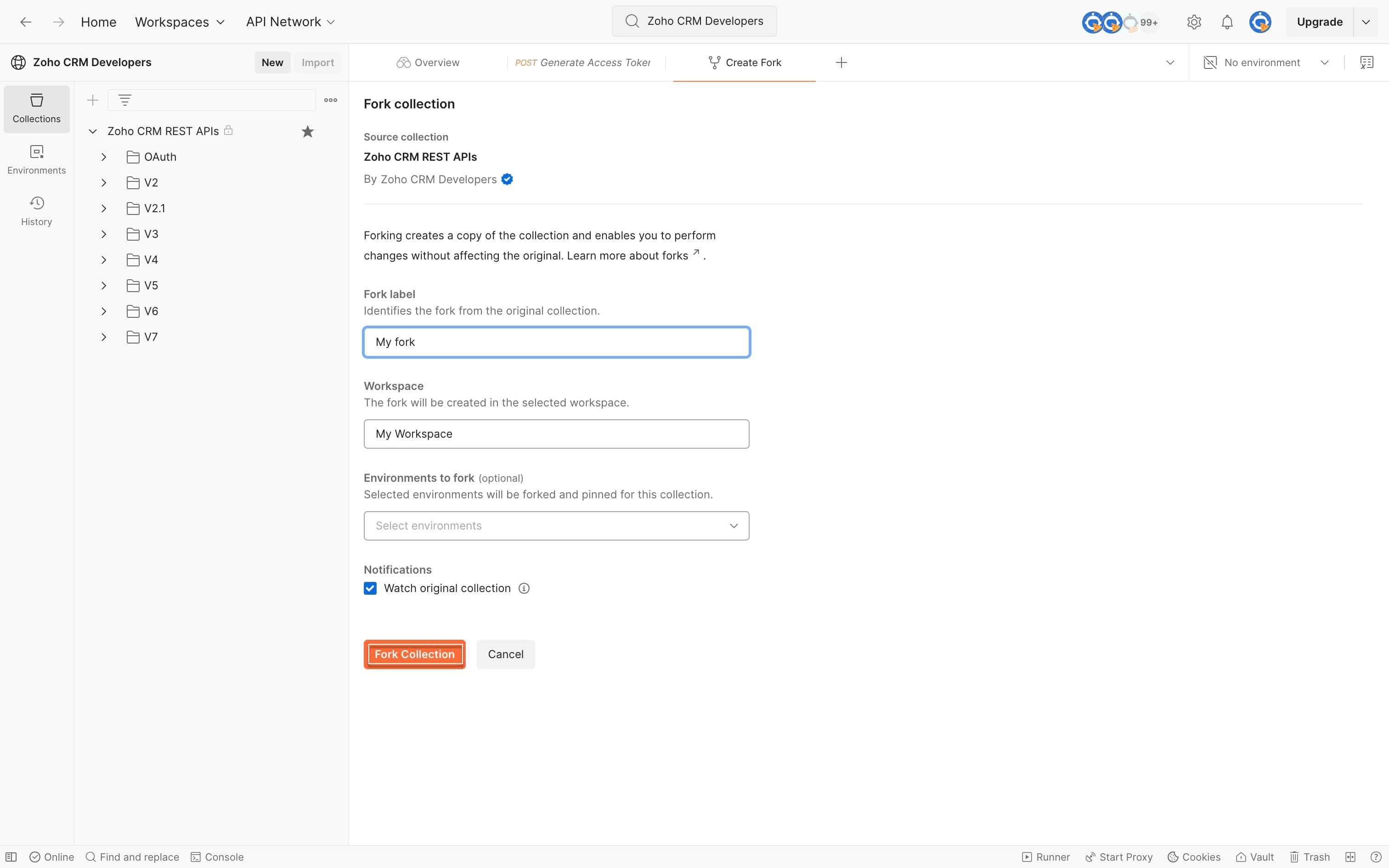Click the New button in sidebar

pos(273,62)
